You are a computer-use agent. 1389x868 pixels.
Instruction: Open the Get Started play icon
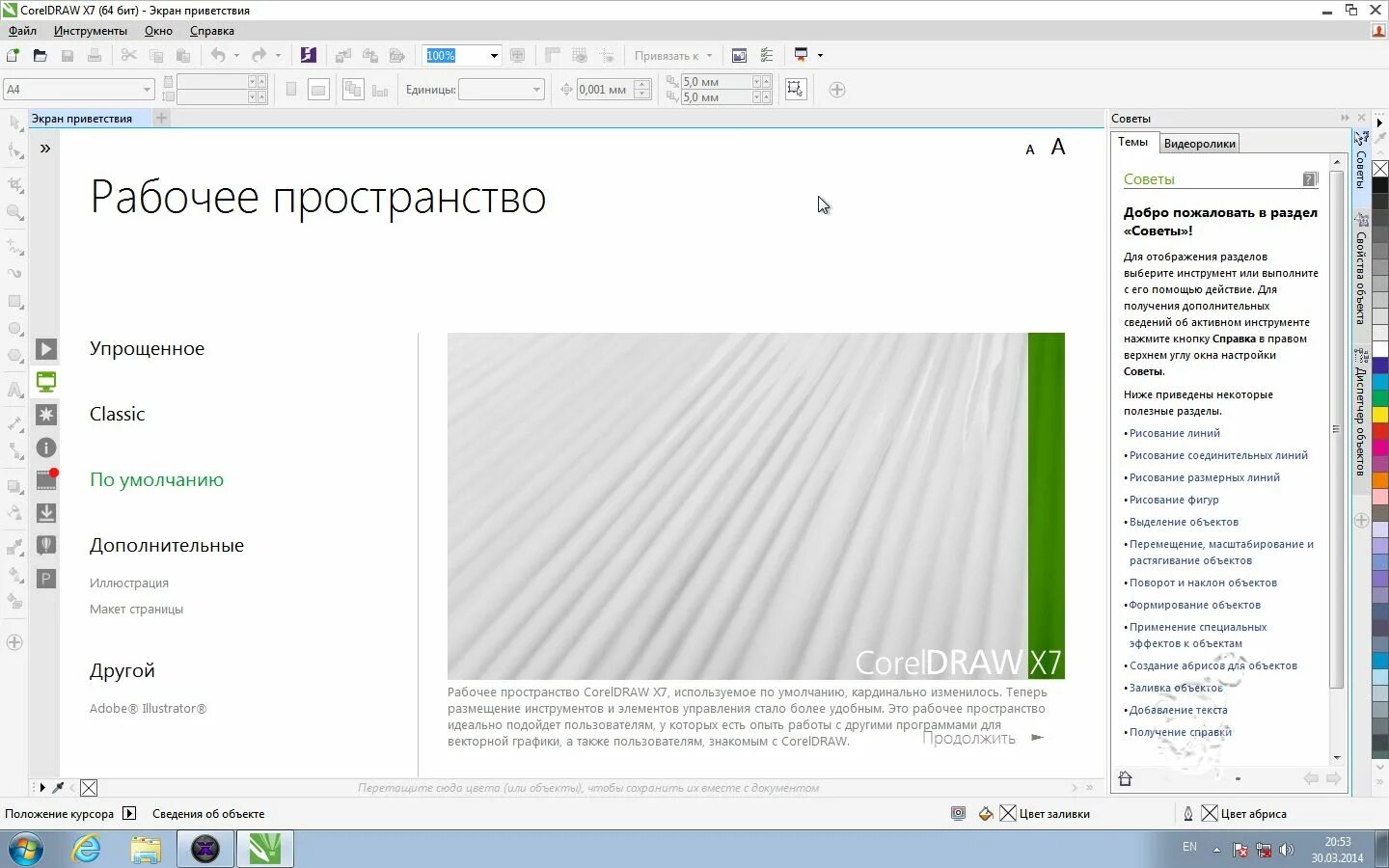46,349
